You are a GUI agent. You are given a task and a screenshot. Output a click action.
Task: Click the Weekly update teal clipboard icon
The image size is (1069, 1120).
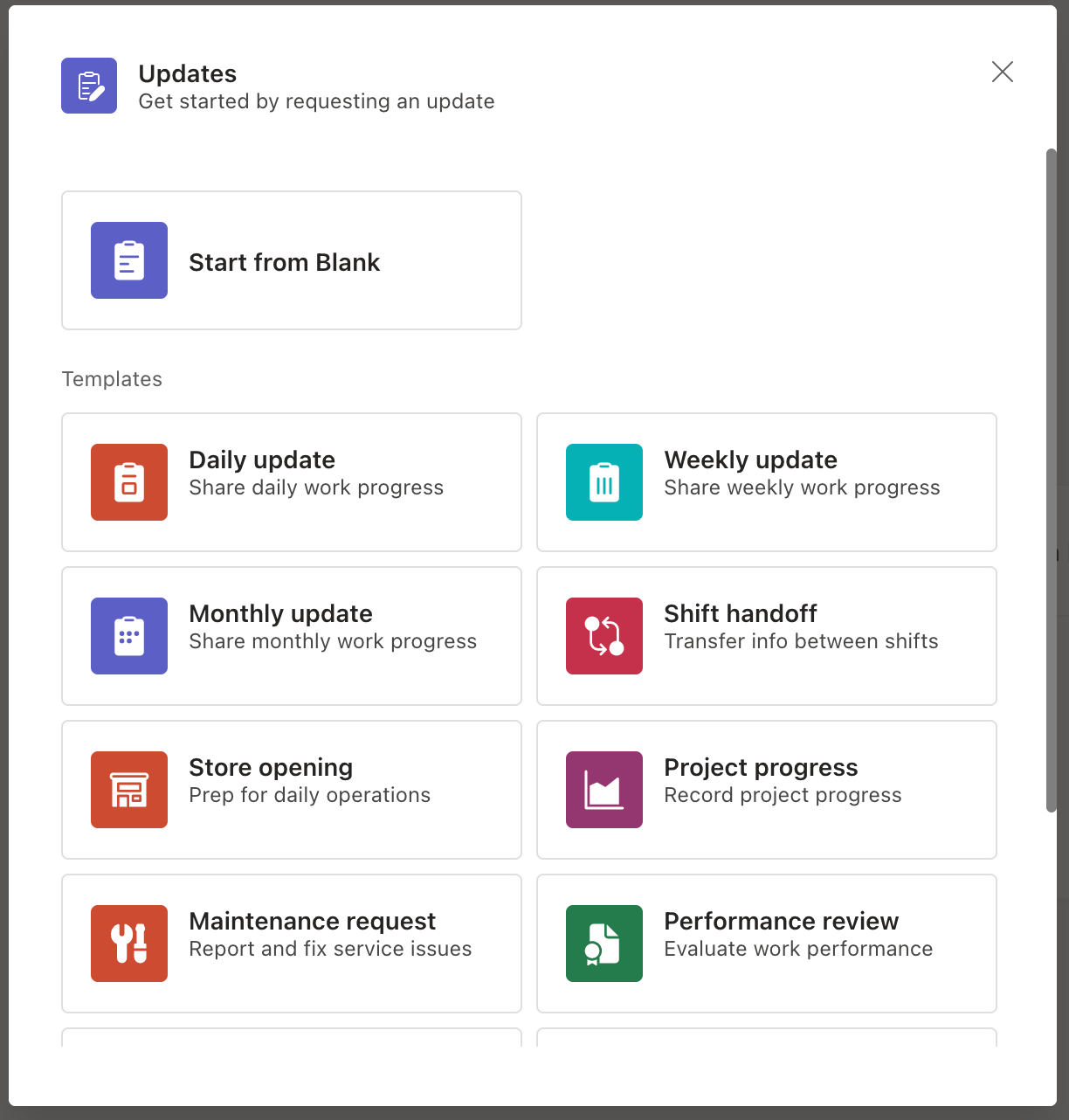click(x=604, y=482)
